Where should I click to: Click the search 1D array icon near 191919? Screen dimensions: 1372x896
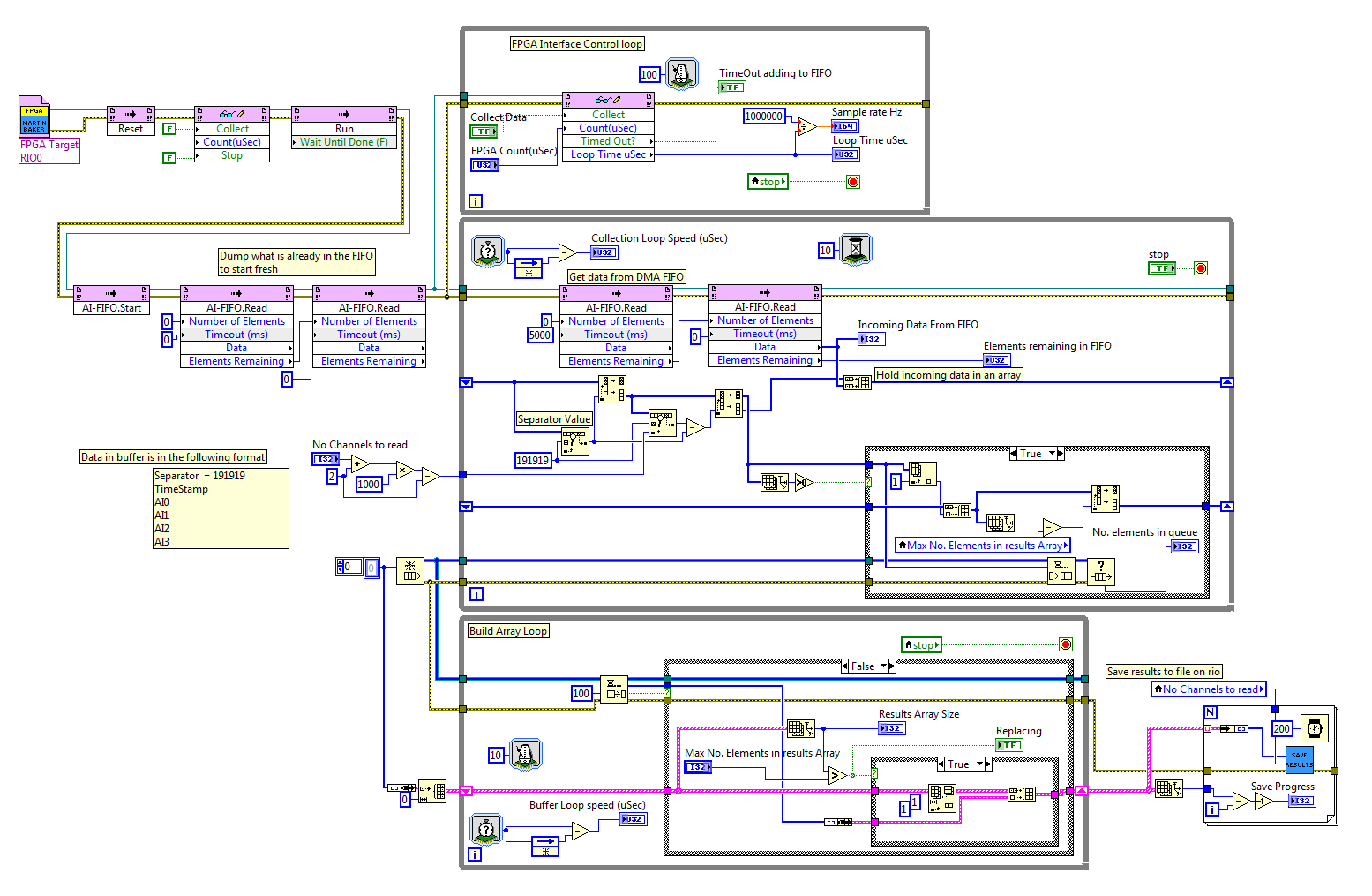[575, 442]
